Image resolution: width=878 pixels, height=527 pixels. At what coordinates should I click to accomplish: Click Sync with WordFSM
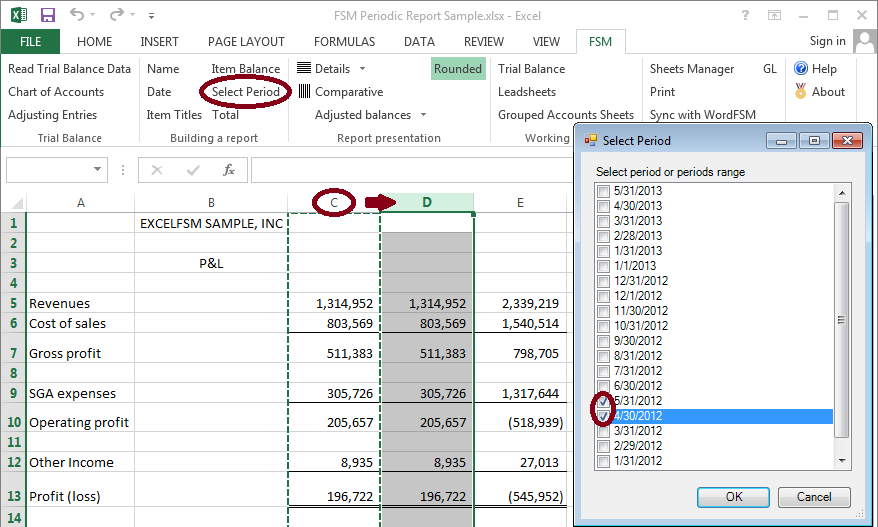pos(703,114)
